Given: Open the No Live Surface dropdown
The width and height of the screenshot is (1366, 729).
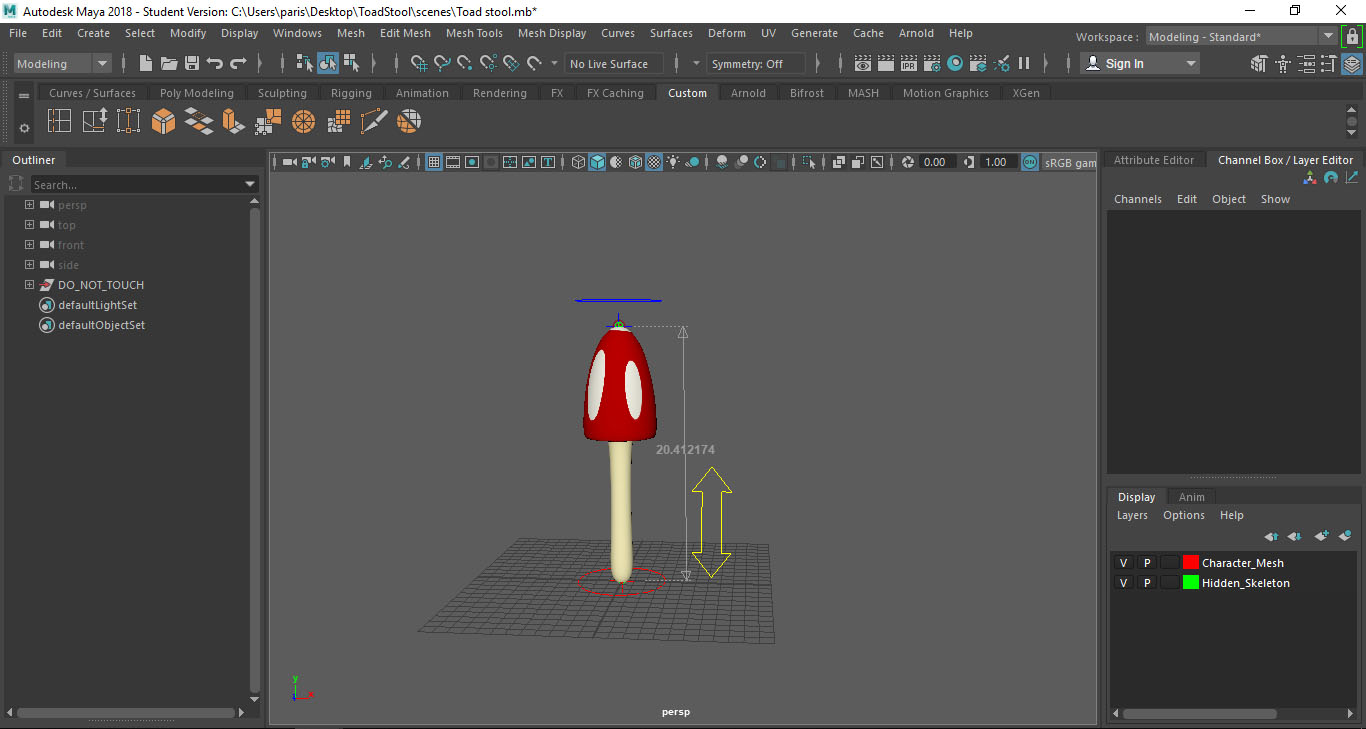Looking at the screenshot, I should pos(613,63).
